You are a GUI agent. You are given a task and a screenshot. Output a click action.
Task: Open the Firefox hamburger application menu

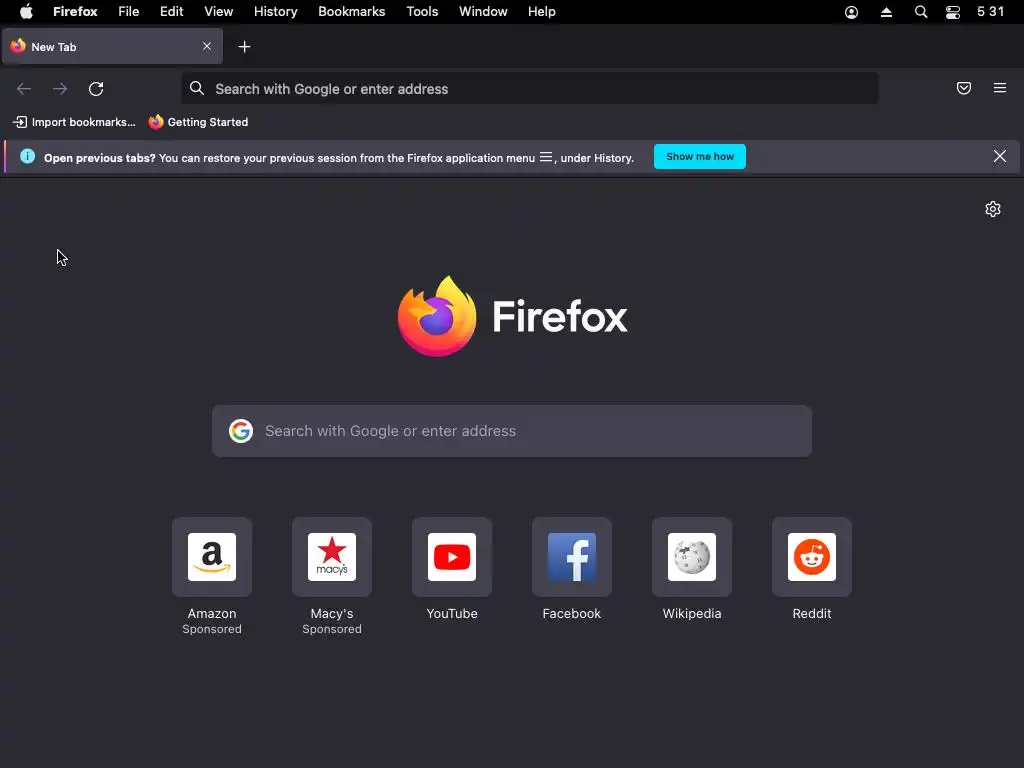coord(1000,88)
